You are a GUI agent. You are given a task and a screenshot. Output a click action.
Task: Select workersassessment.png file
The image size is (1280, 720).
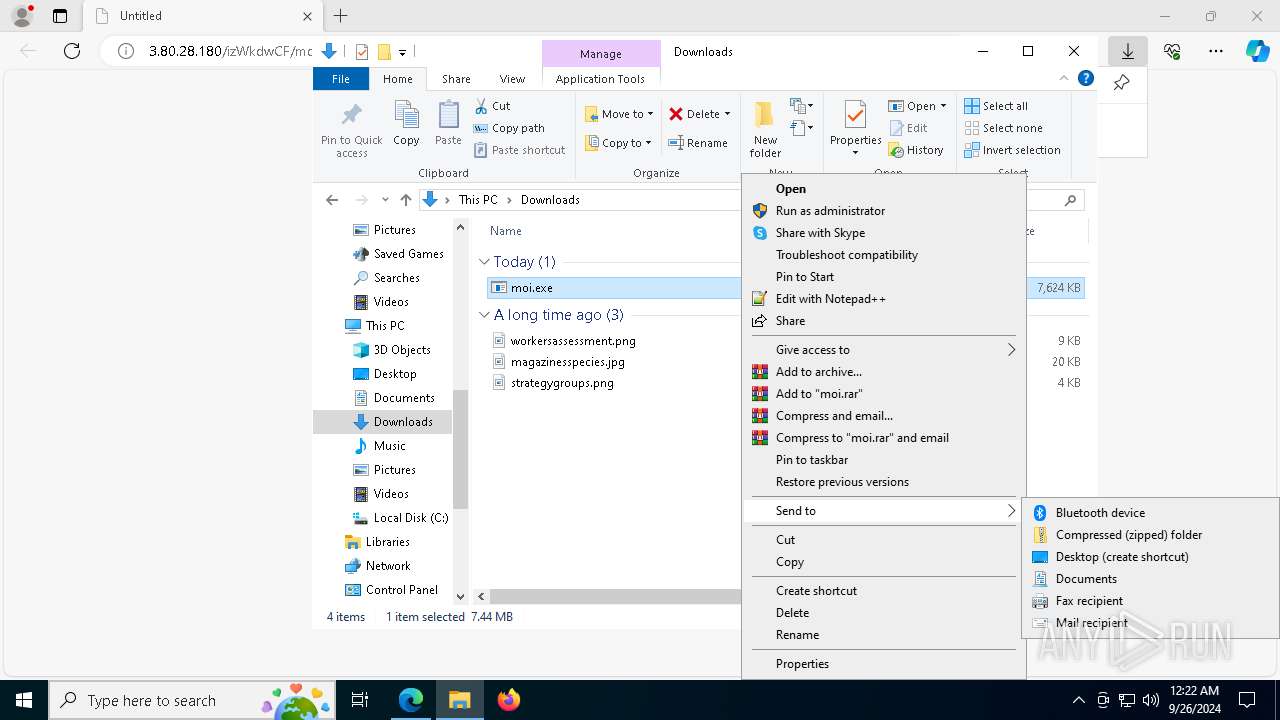[573, 341]
